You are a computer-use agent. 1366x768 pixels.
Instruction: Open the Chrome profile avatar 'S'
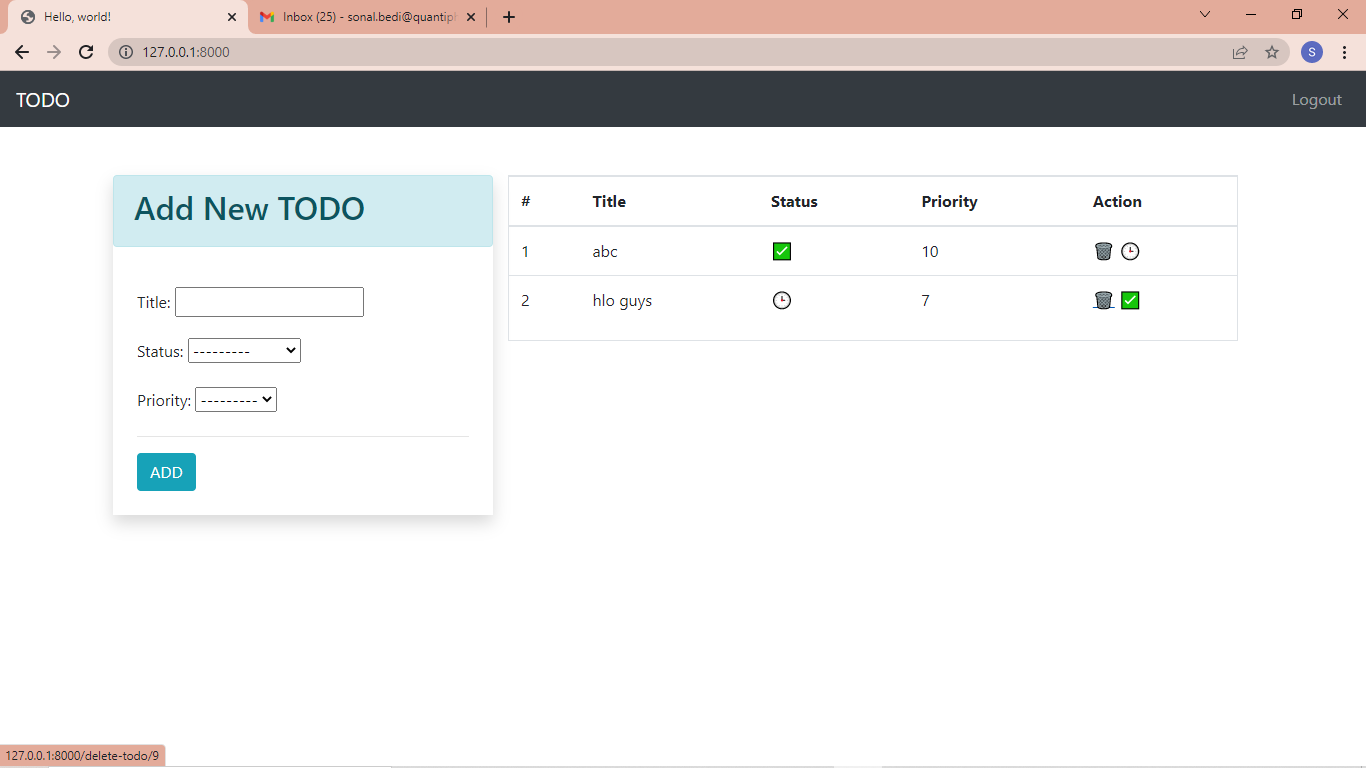1312,52
